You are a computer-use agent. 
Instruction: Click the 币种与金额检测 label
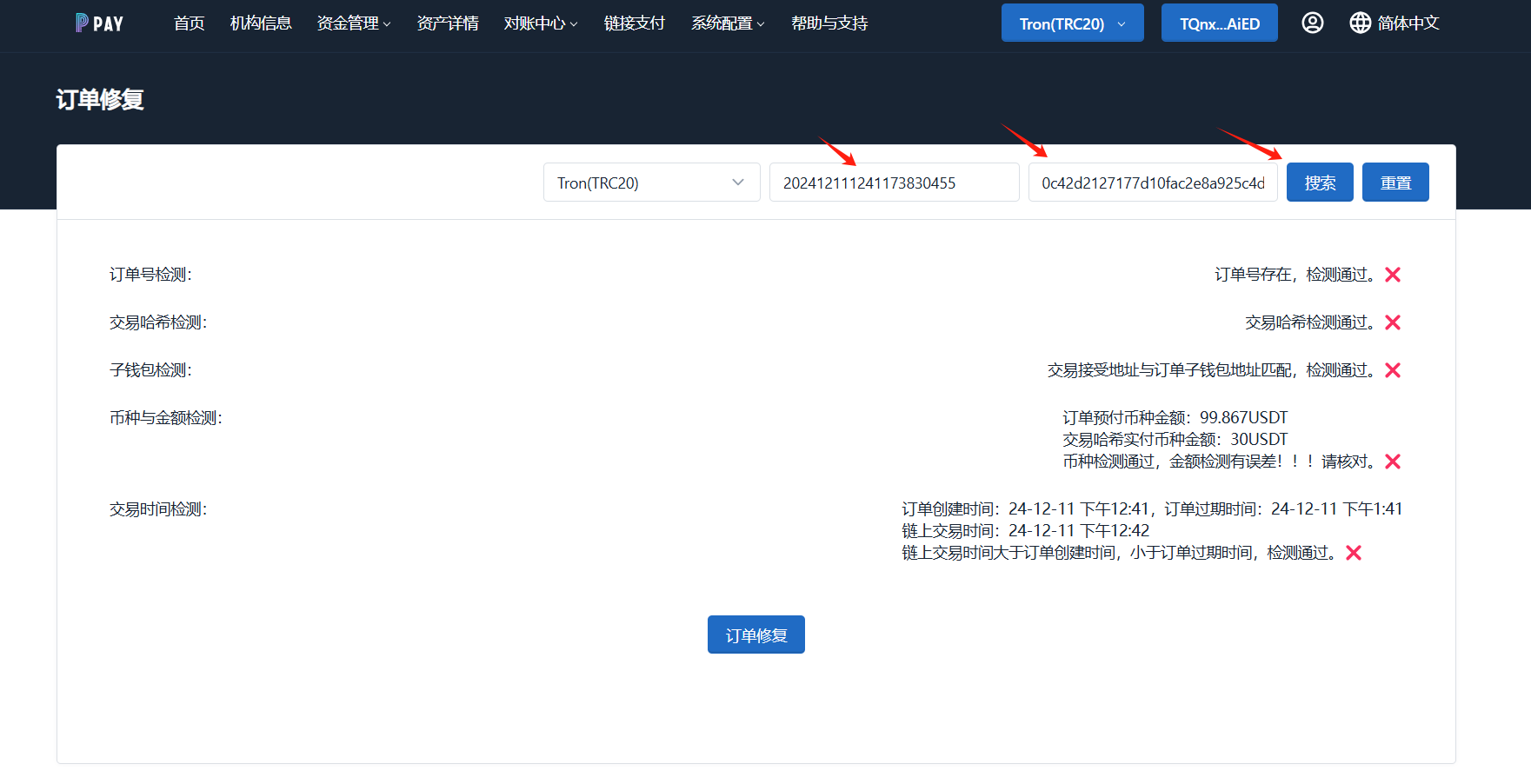pyautogui.click(x=166, y=418)
